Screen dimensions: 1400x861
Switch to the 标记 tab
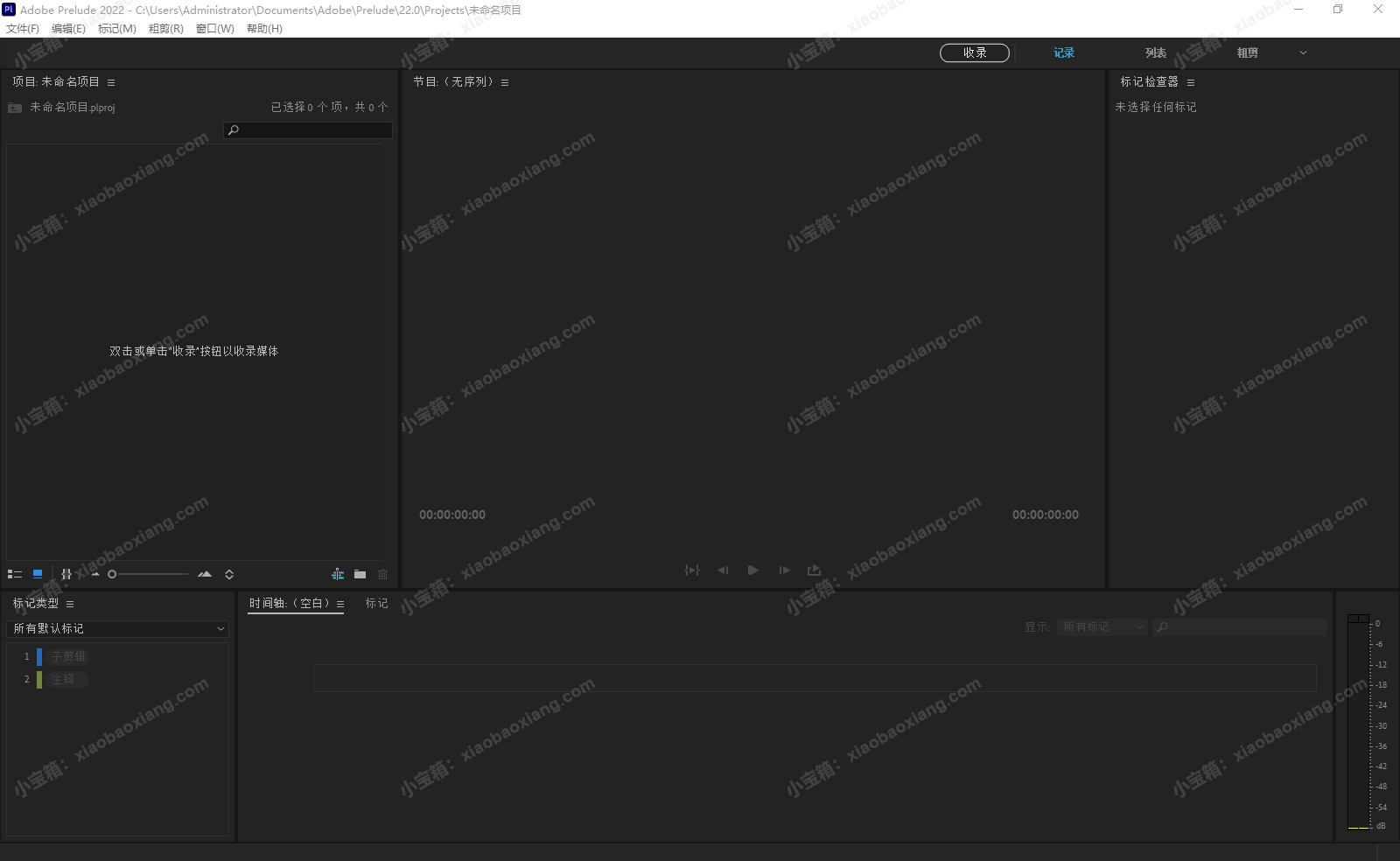tap(376, 603)
